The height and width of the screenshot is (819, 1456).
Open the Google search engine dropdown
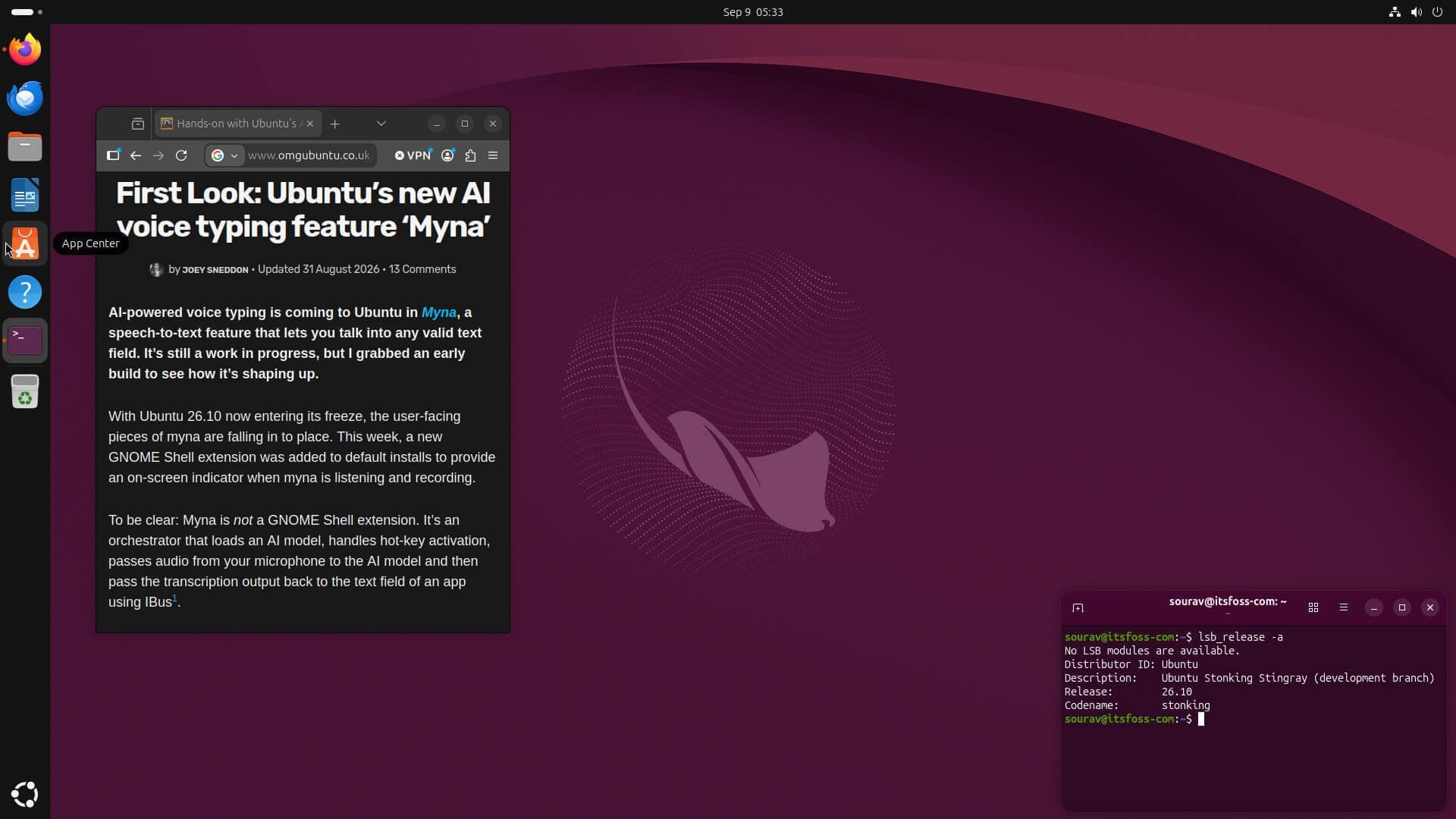[x=224, y=155]
